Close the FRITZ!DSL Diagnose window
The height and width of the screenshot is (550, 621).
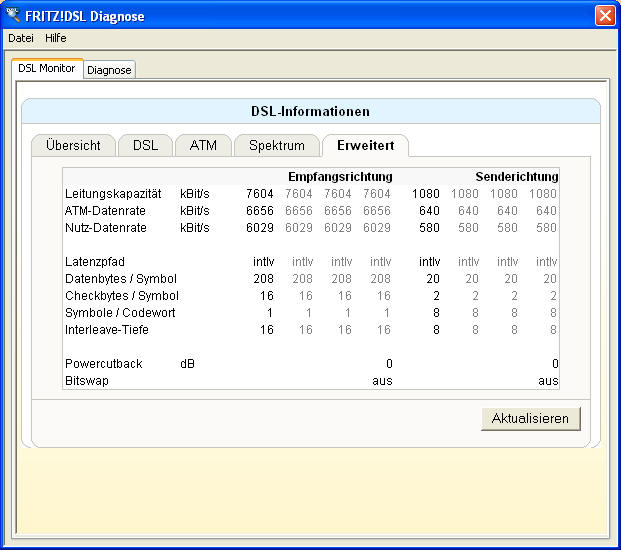(x=605, y=16)
